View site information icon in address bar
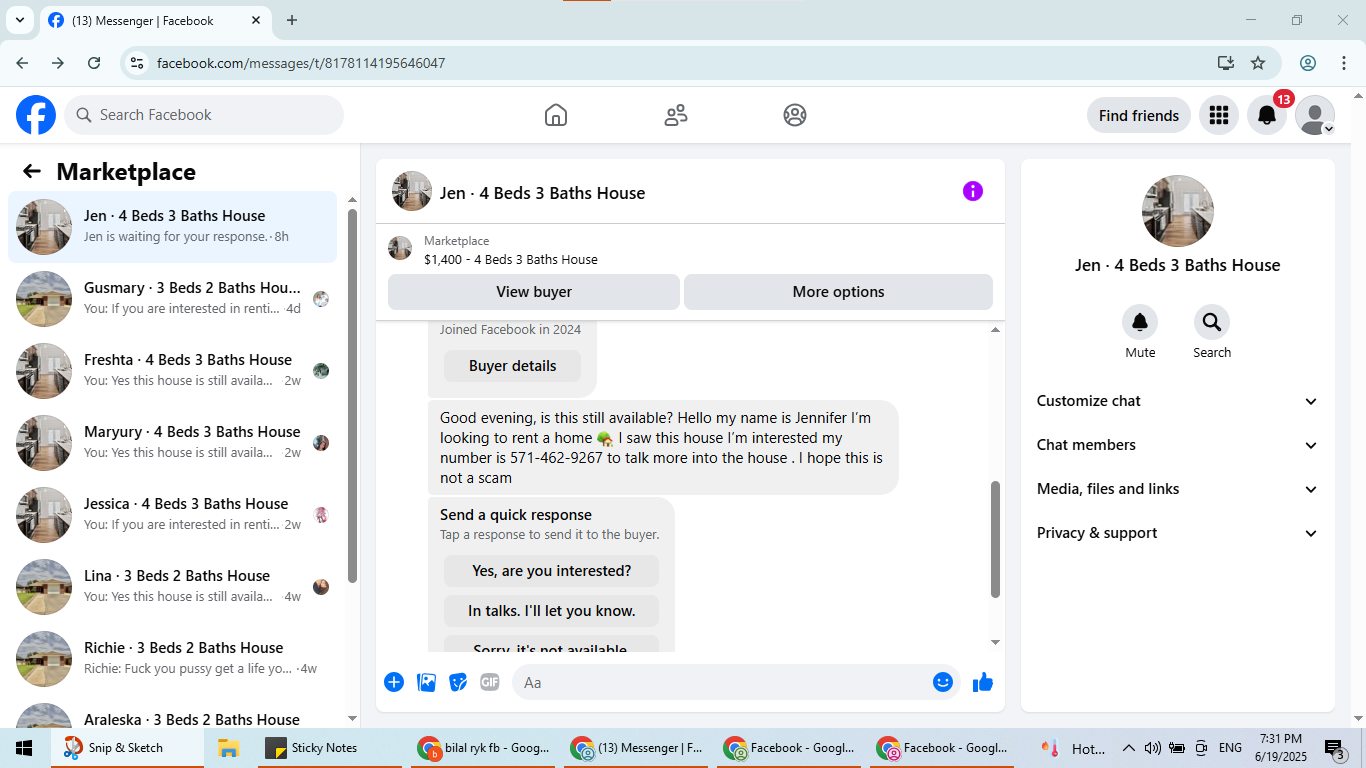Viewport: 1366px width, 768px height. tap(137, 63)
